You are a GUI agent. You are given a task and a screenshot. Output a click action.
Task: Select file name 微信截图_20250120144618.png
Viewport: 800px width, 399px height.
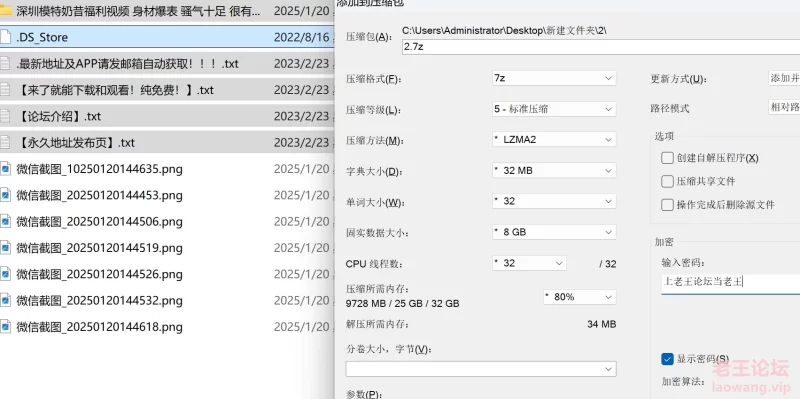99,327
